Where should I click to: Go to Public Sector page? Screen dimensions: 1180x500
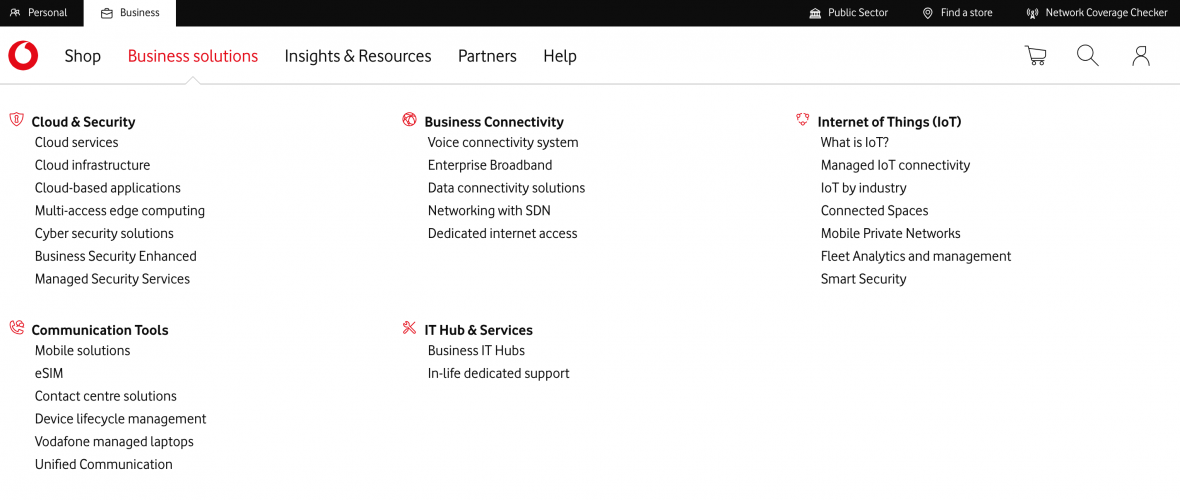click(x=848, y=13)
